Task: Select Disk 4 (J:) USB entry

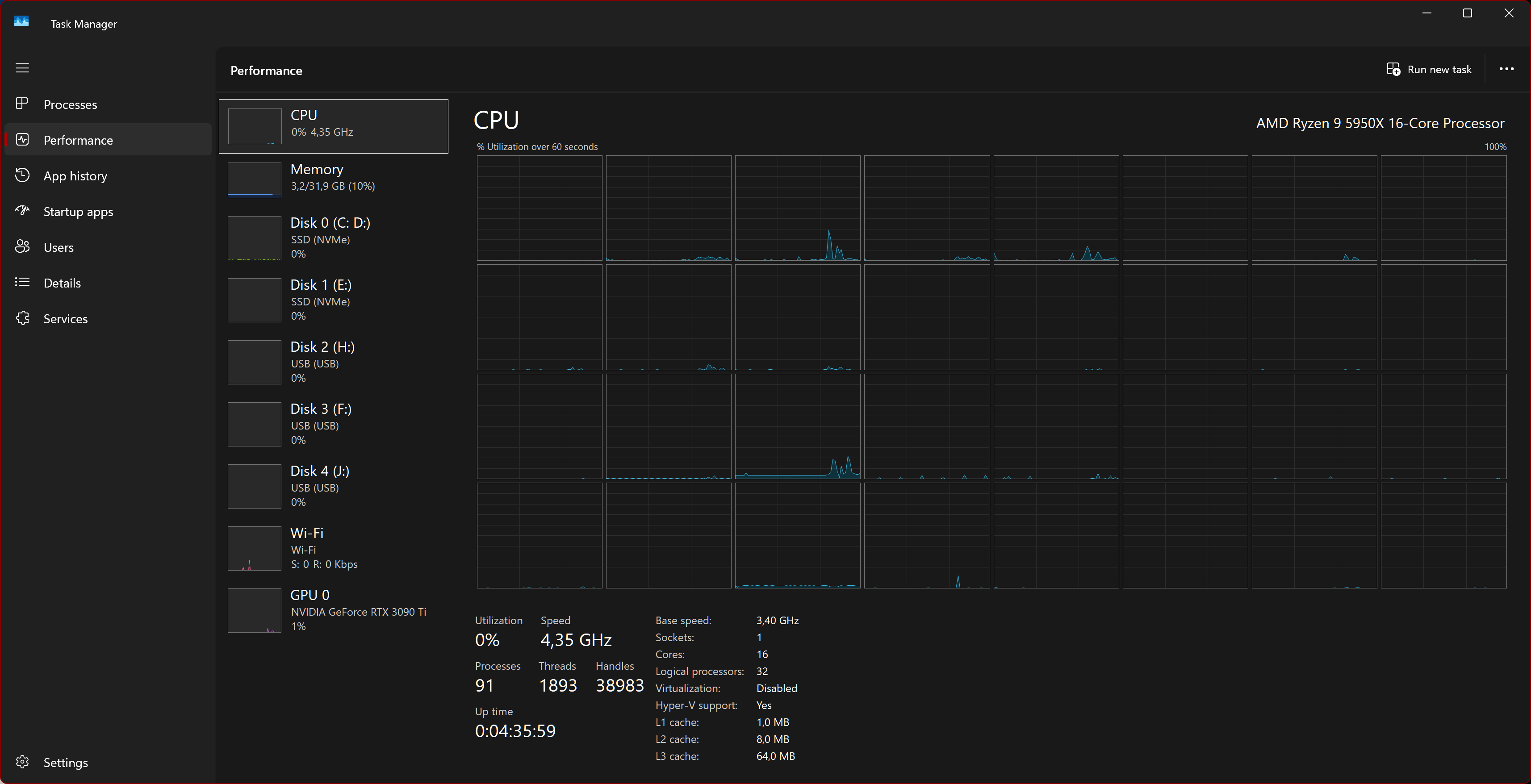Action: 333,486
